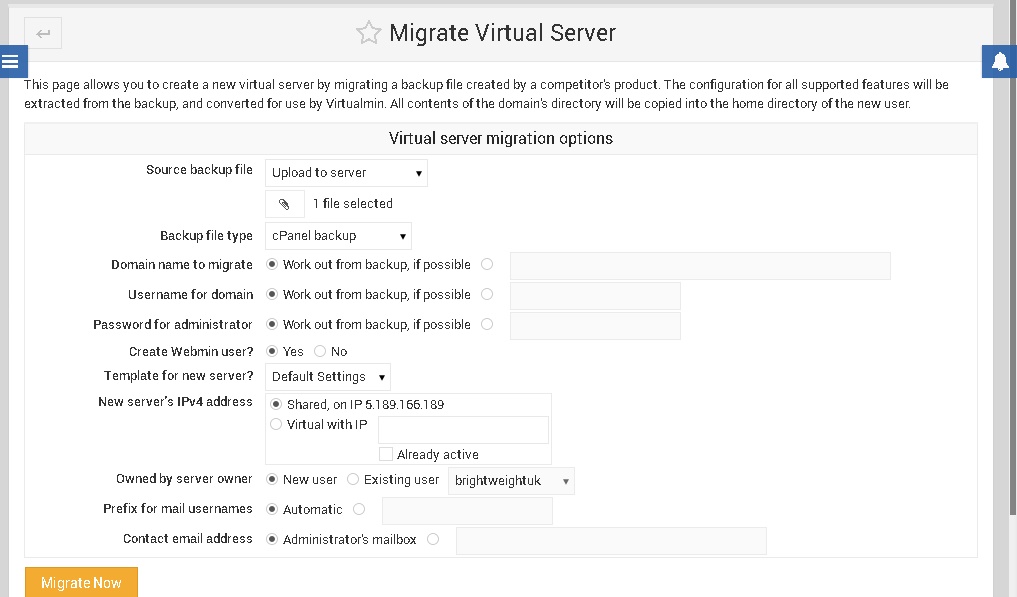1017x597 pixels.
Task: Open the Source backup file dropdown
Action: (346, 173)
